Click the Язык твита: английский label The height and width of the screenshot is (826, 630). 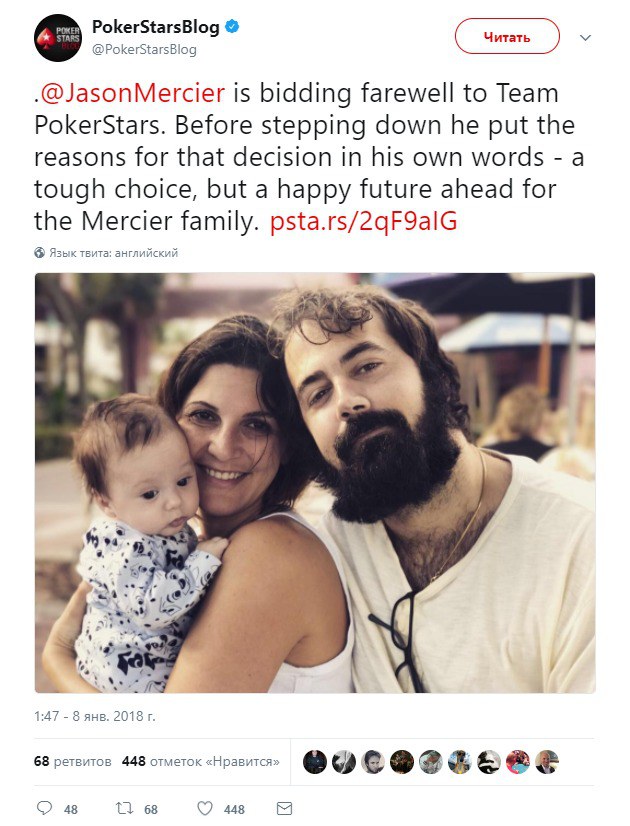(113, 253)
